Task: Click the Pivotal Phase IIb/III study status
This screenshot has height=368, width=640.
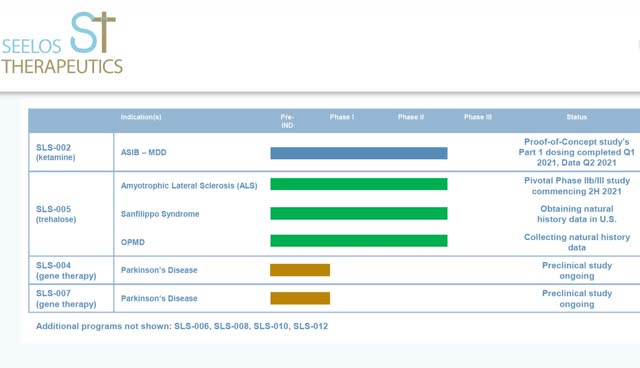Action: pyautogui.click(x=577, y=186)
